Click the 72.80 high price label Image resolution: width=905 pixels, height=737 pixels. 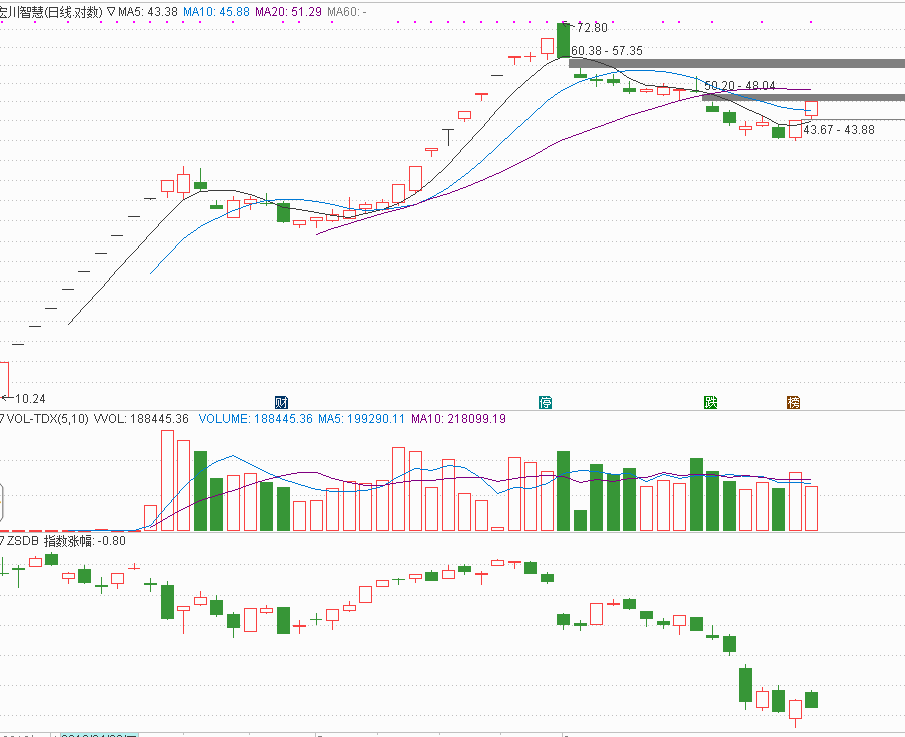tap(592, 28)
